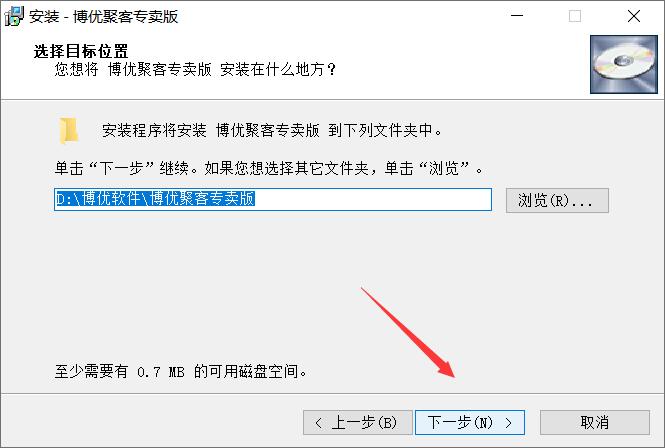Click the red arrow annotation
This screenshot has width=665, height=448.
[408, 332]
